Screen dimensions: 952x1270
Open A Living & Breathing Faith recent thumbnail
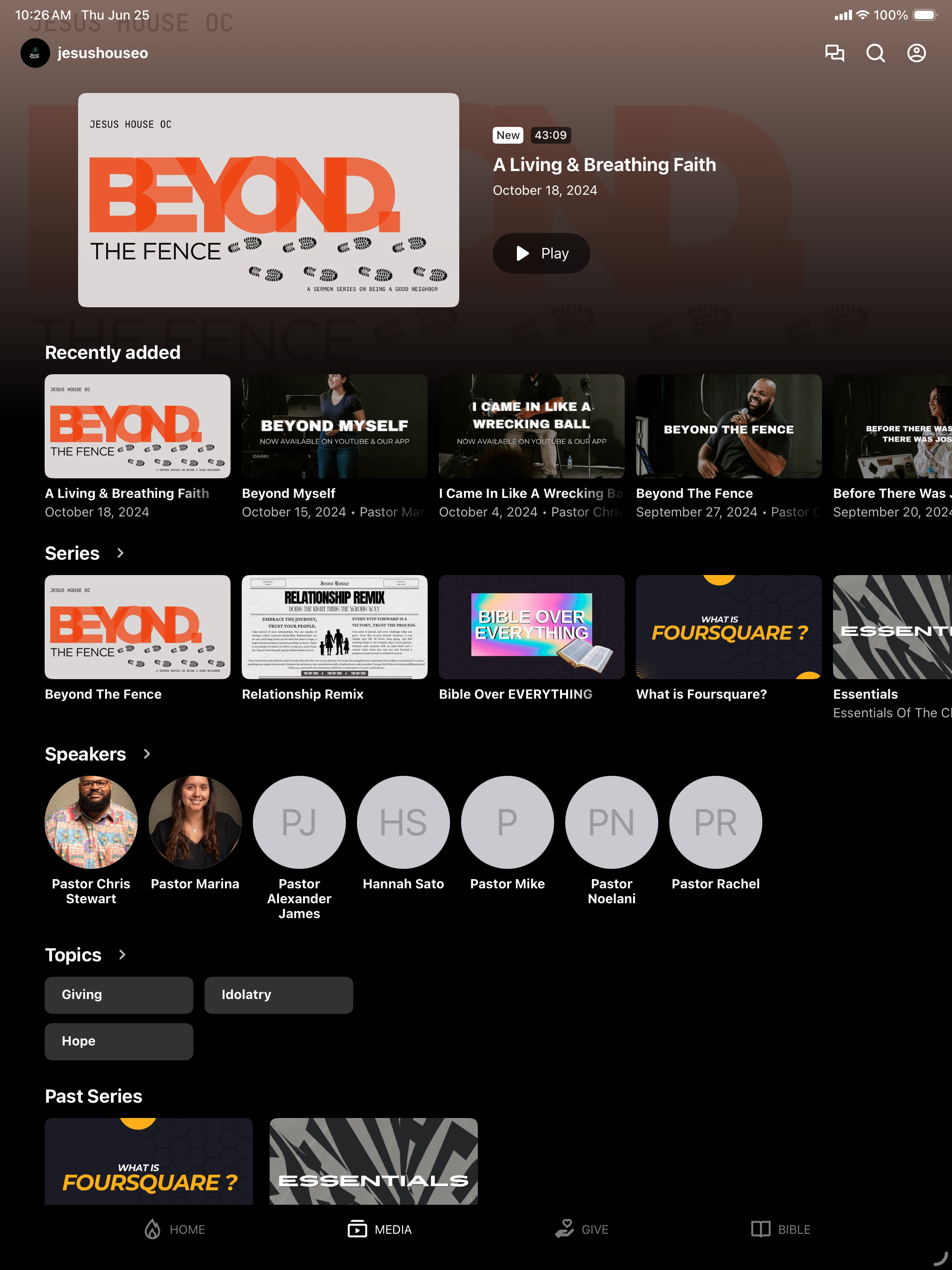[x=137, y=426]
